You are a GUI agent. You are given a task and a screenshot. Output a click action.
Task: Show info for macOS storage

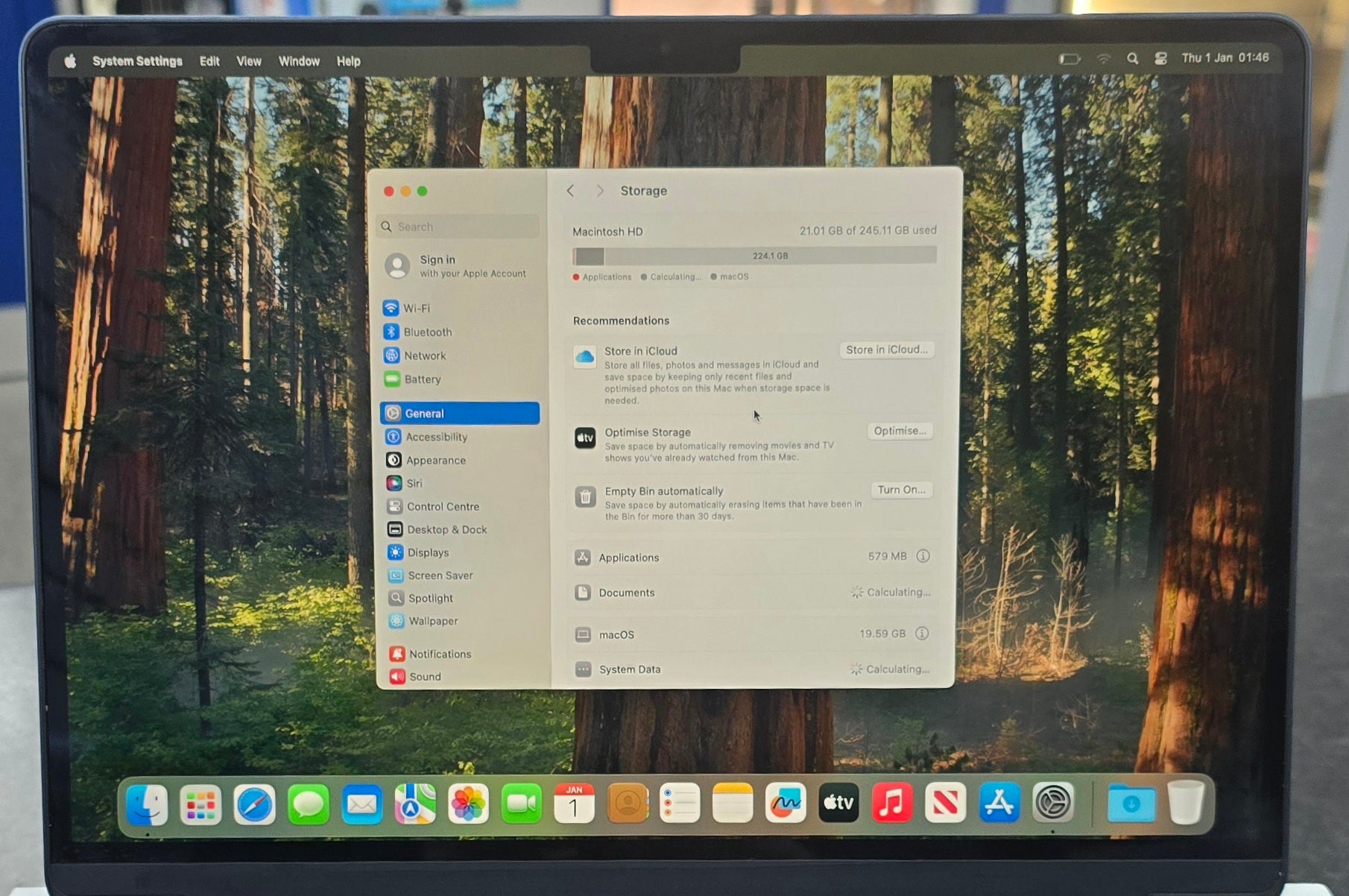tap(922, 634)
